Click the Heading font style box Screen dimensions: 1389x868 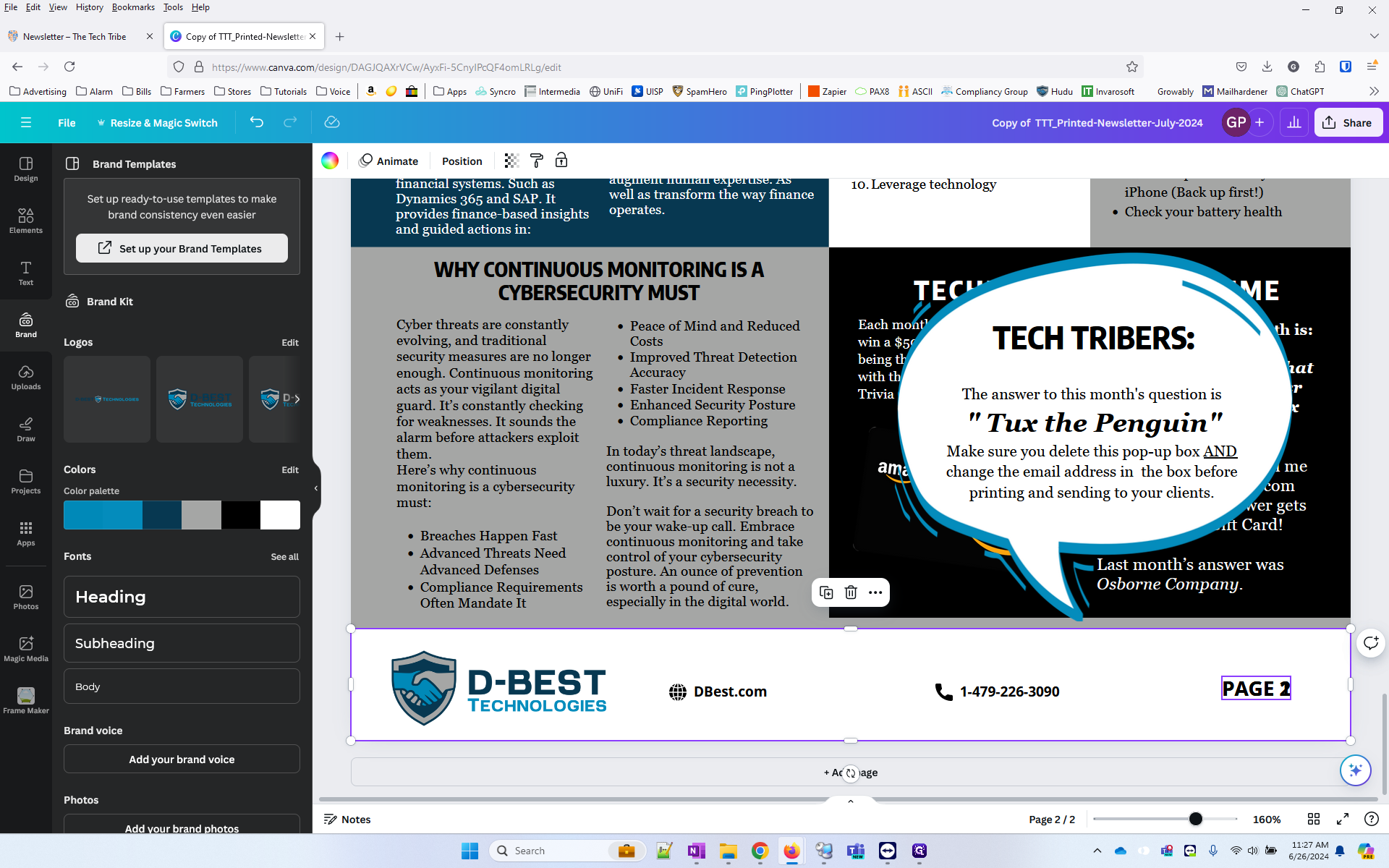coord(182,597)
